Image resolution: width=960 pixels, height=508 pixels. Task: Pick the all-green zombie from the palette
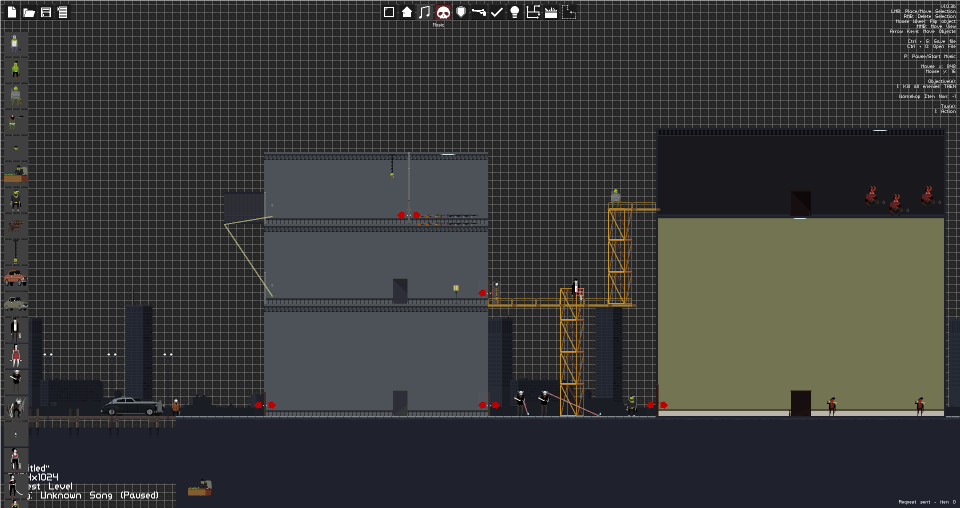pos(15,69)
